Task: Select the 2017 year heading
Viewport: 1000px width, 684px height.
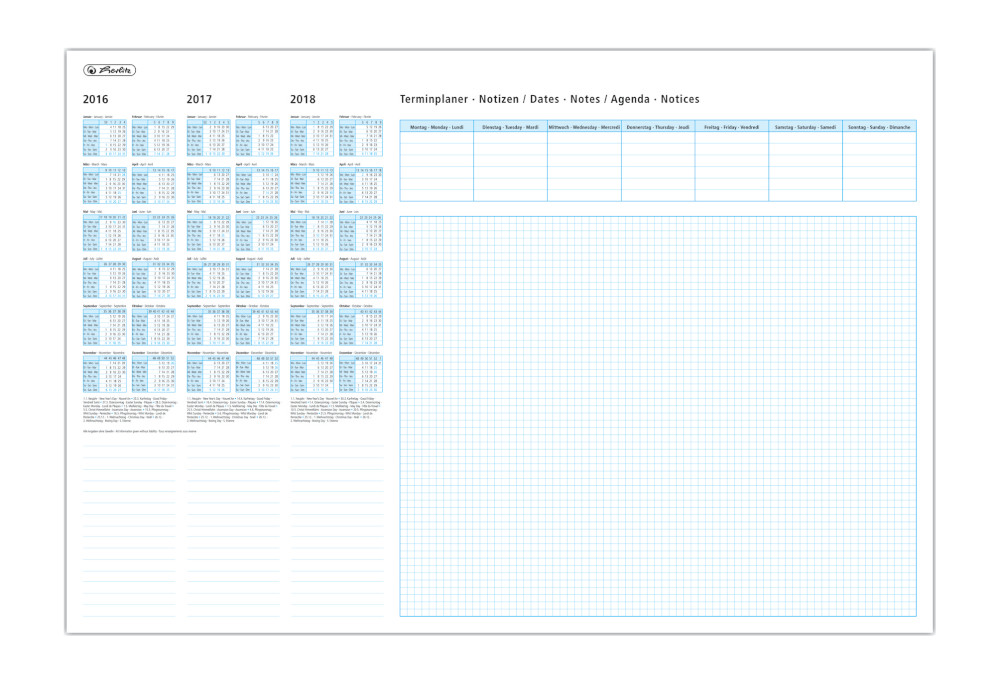Action: [199, 100]
